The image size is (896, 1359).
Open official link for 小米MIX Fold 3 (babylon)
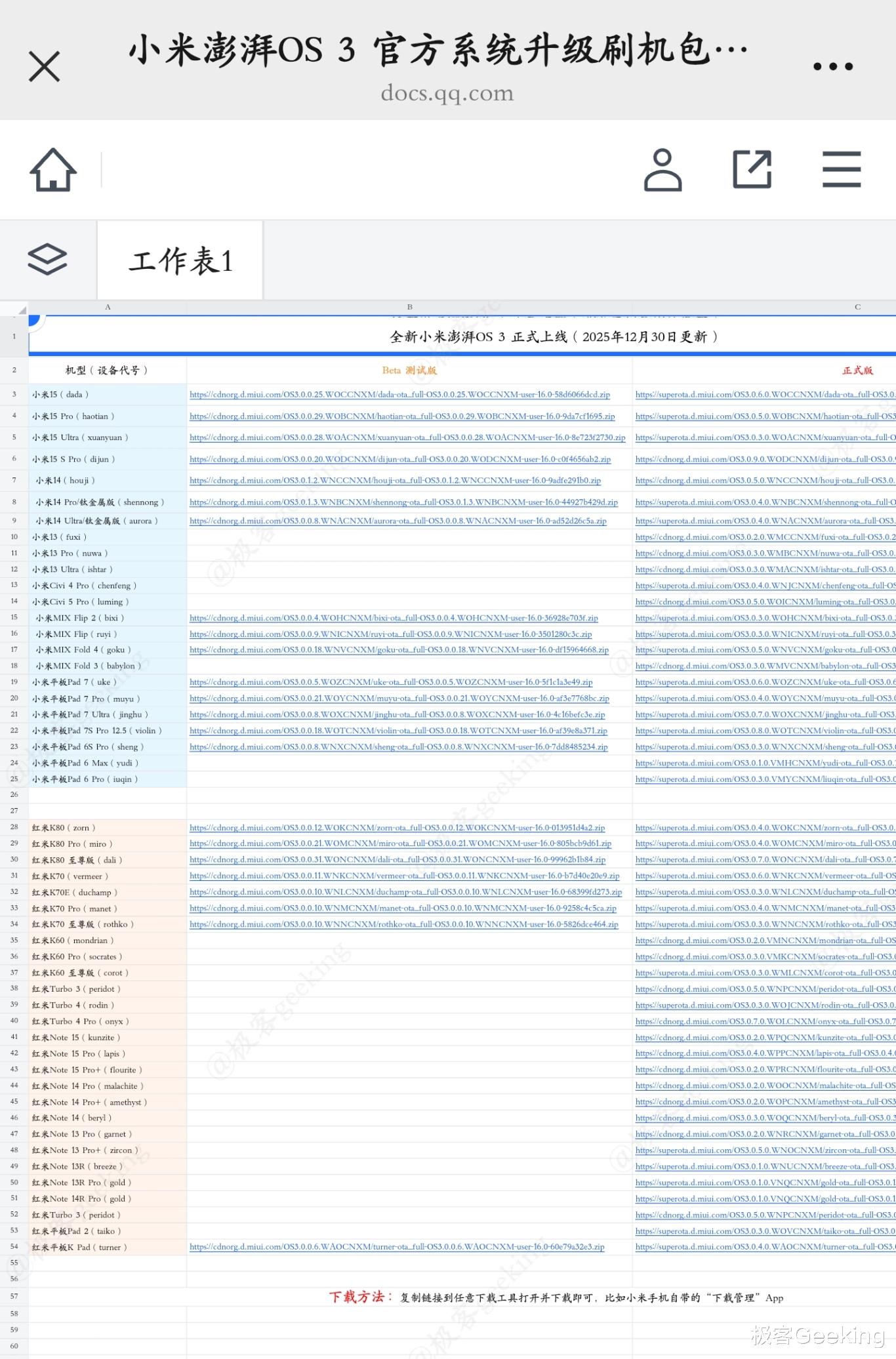[765, 666]
